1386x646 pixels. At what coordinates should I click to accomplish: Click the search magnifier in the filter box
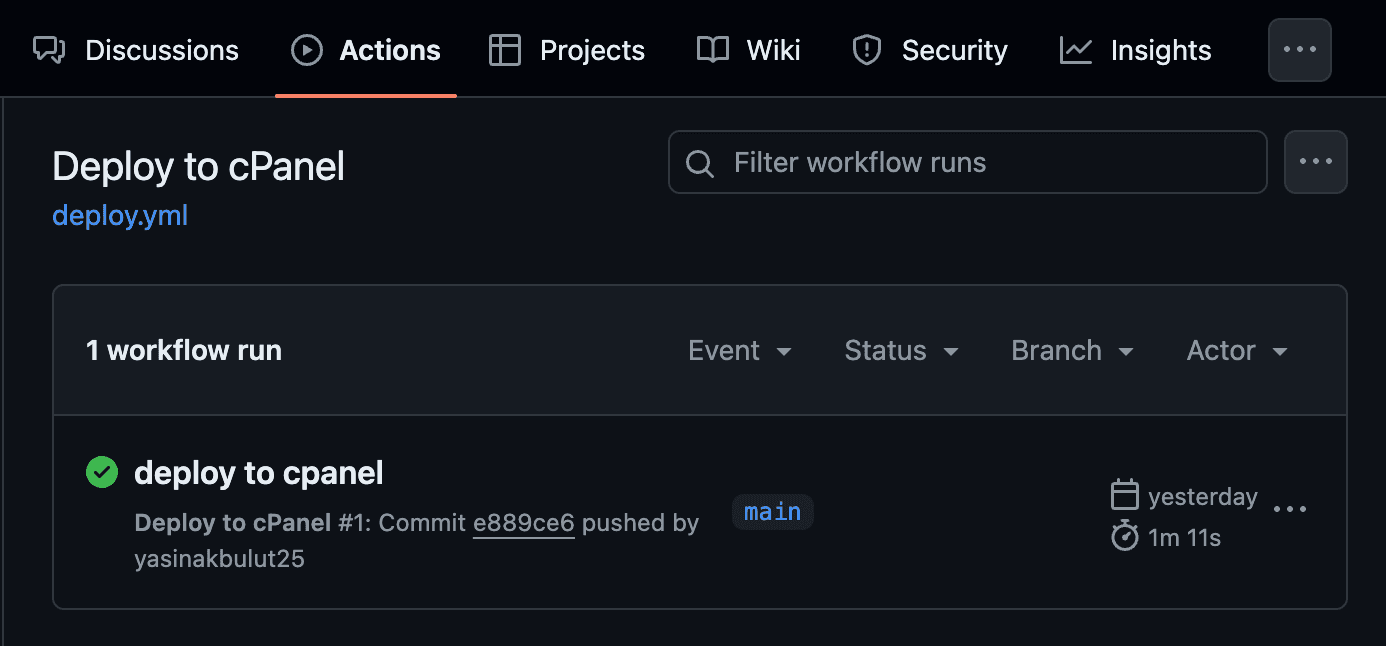point(699,162)
